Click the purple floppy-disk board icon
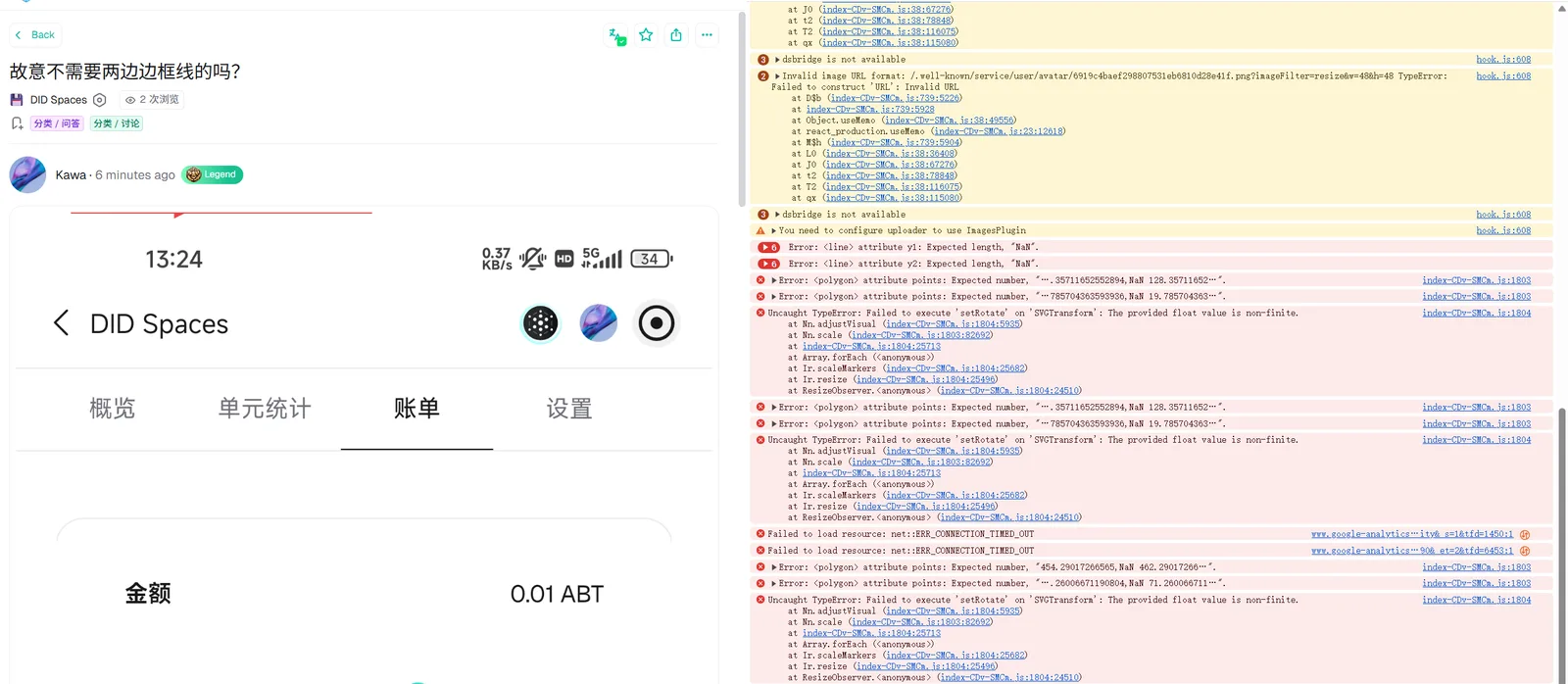1568x684 pixels. 17,100
